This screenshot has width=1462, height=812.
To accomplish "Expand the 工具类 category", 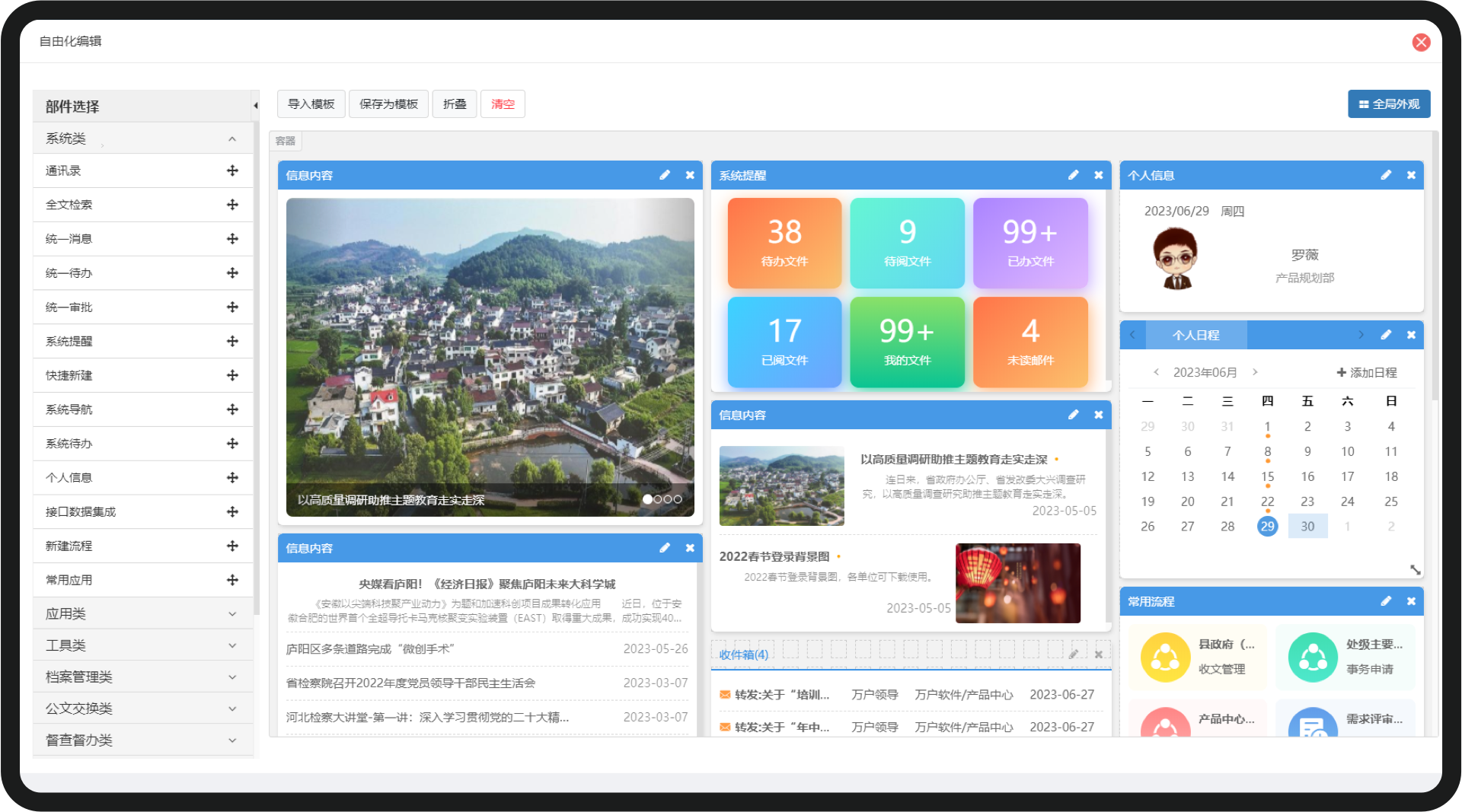I will [x=143, y=645].
